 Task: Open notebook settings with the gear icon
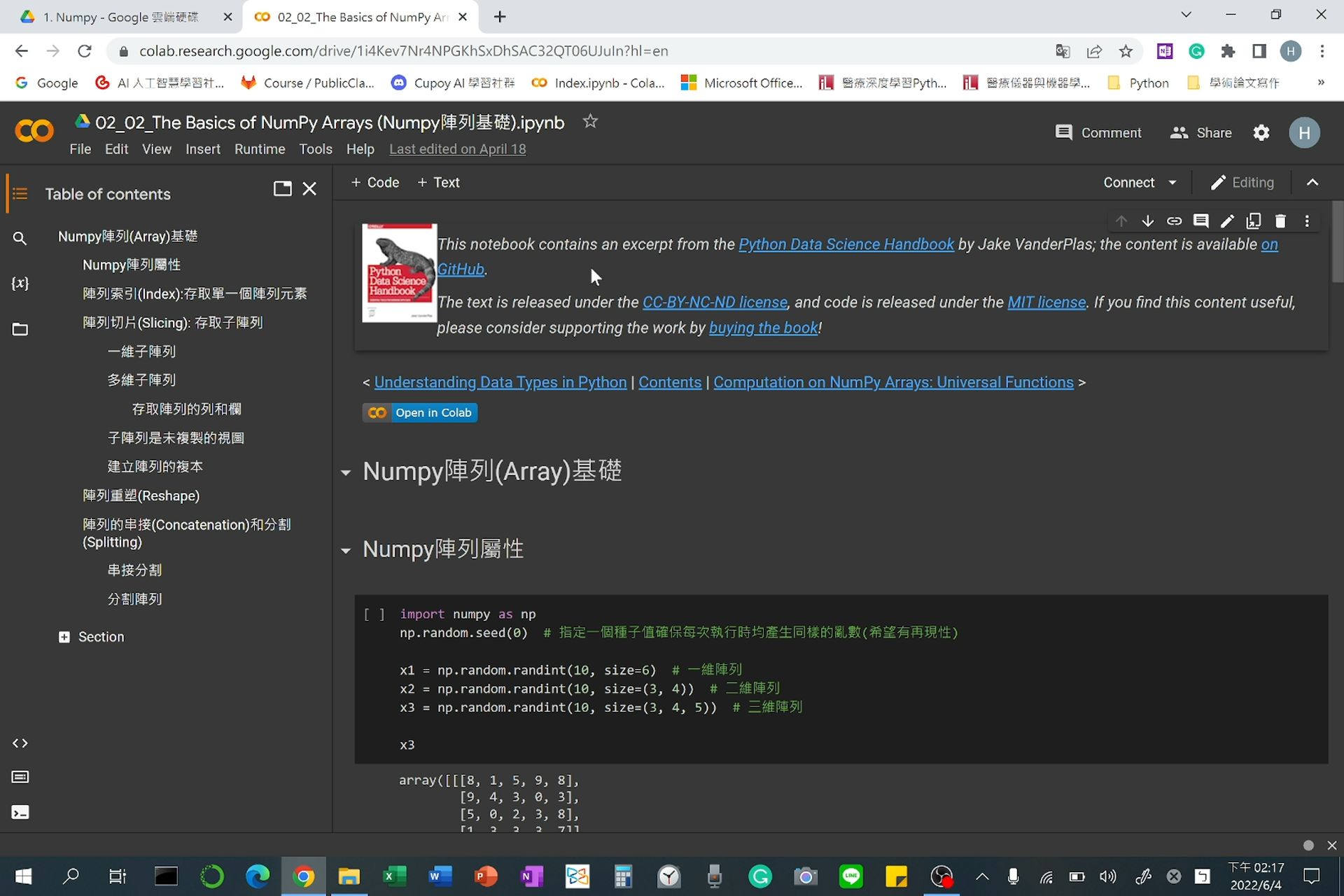click(x=1261, y=132)
